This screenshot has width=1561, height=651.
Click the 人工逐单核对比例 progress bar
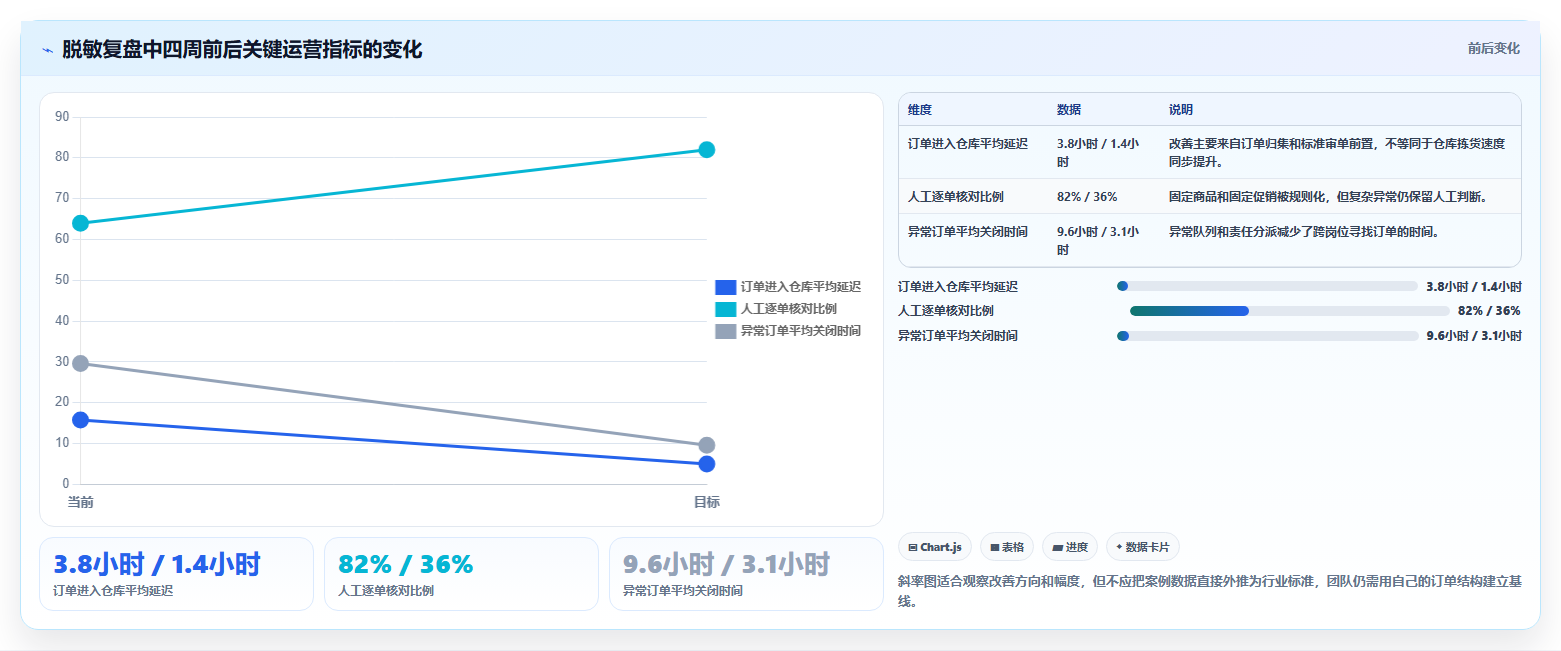pyautogui.click(x=1289, y=311)
